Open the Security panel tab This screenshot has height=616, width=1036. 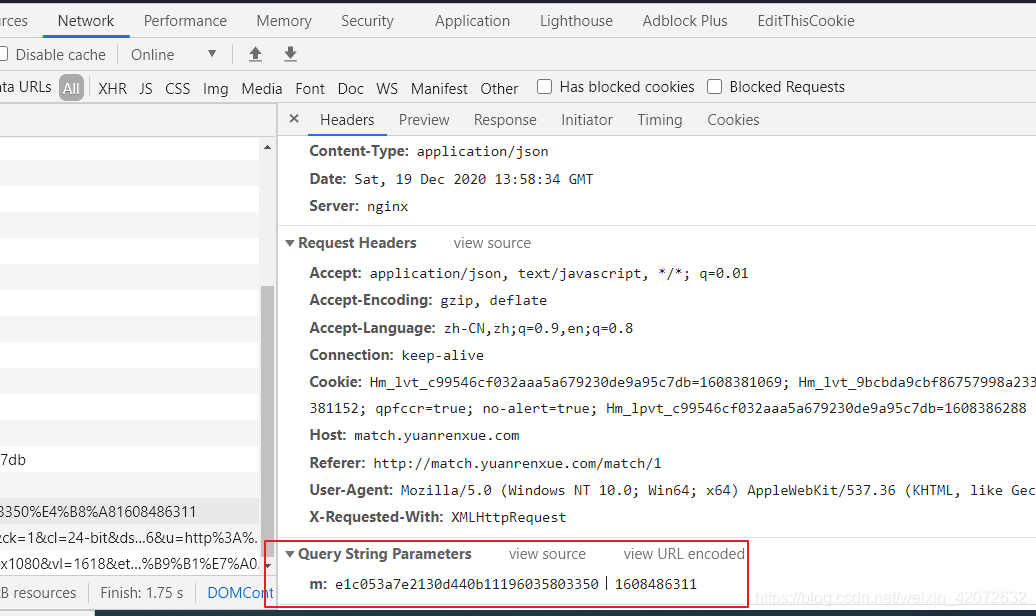click(x=367, y=20)
